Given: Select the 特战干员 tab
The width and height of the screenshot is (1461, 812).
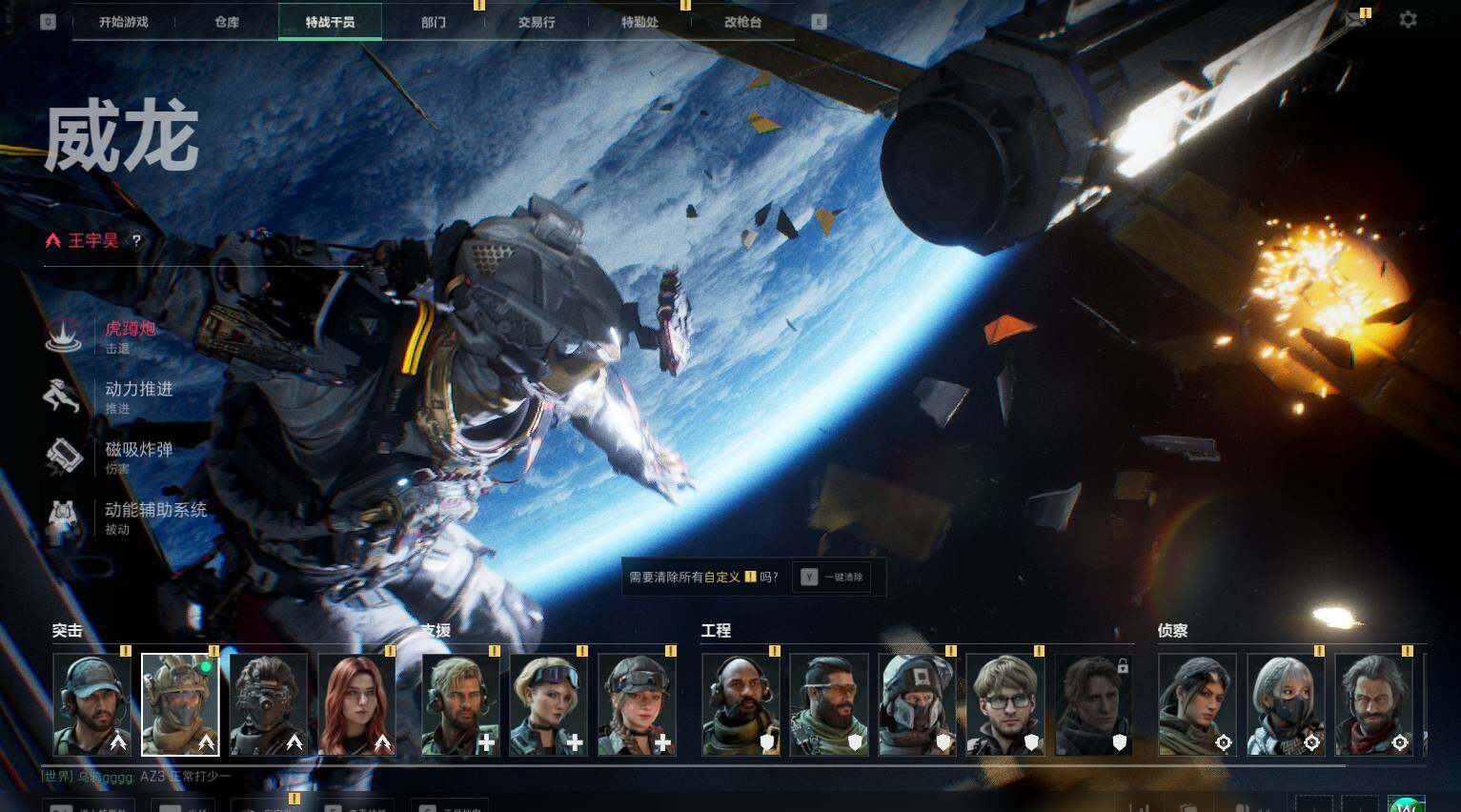Looking at the screenshot, I should [x=330, y=22].
